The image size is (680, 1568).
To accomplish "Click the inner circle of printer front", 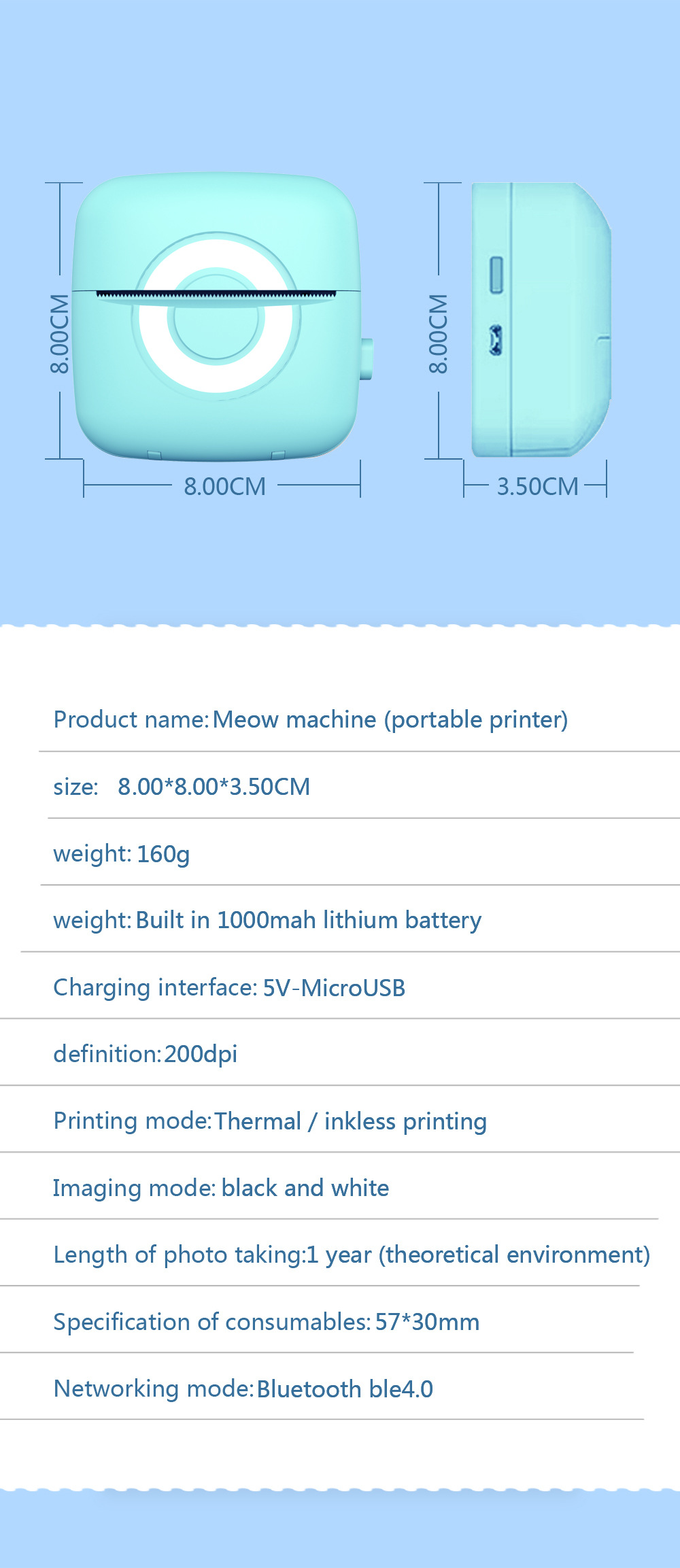I will click(216, 316).
